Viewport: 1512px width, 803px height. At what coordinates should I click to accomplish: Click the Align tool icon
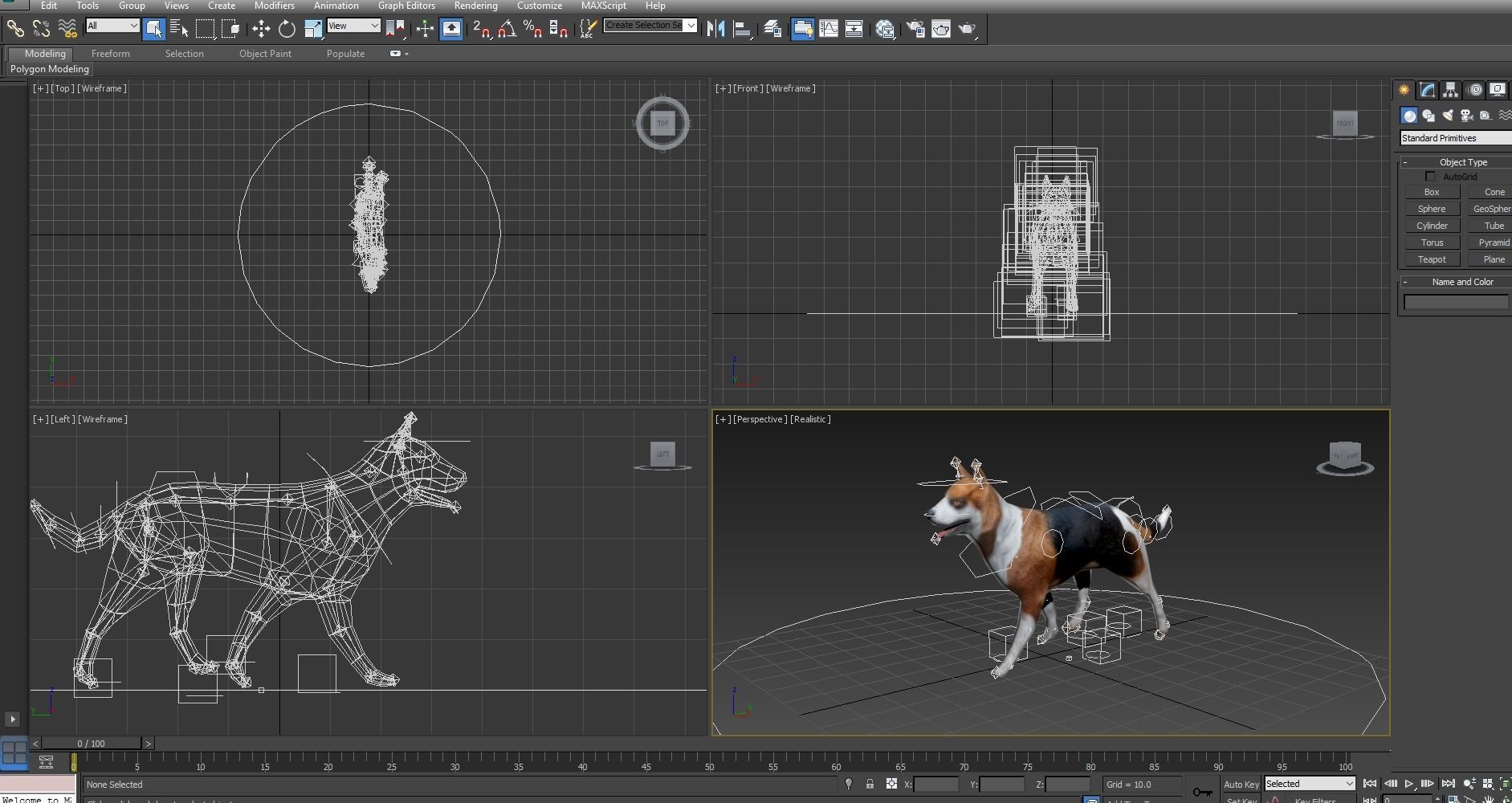click(743, 29)
